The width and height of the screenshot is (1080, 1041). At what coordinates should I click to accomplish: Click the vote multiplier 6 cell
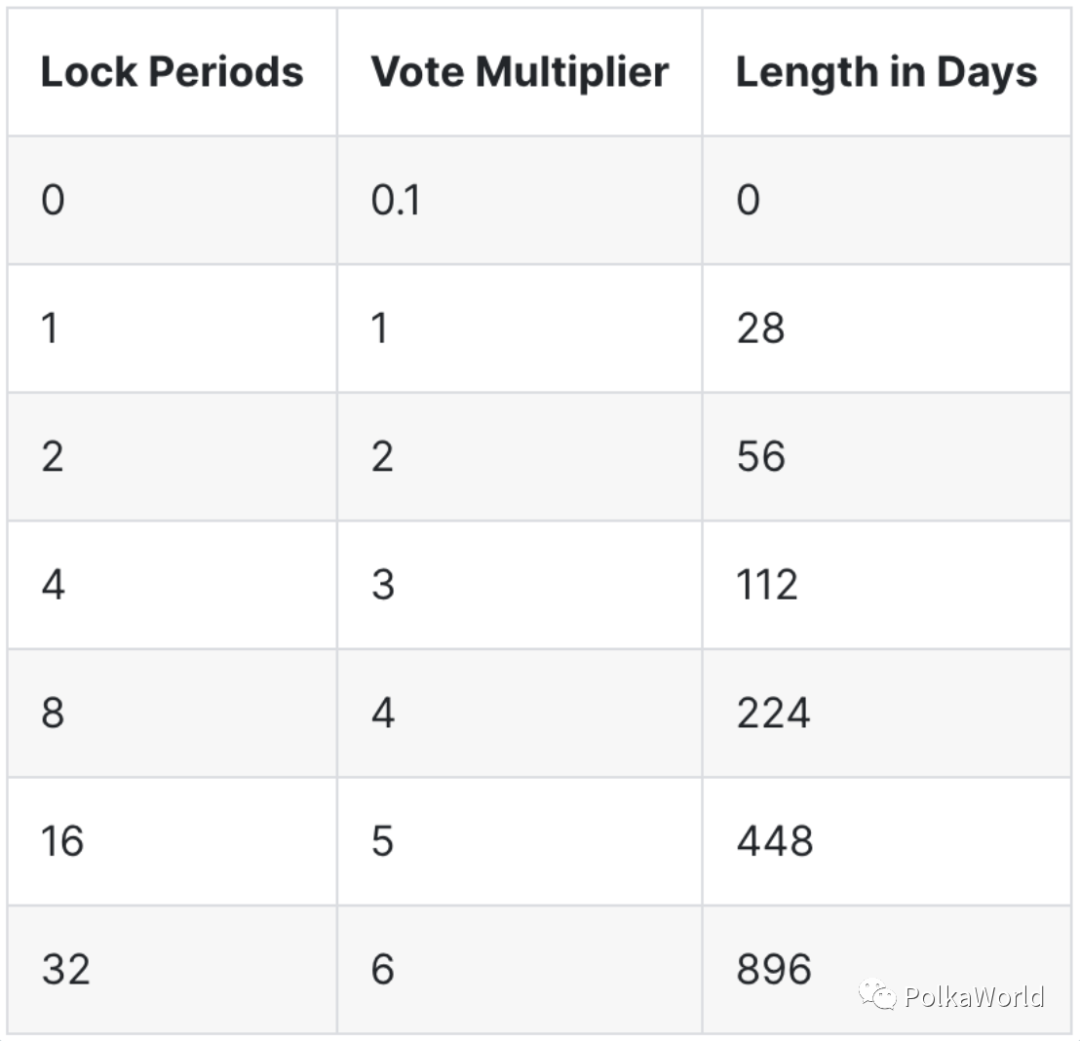(383, 969)
